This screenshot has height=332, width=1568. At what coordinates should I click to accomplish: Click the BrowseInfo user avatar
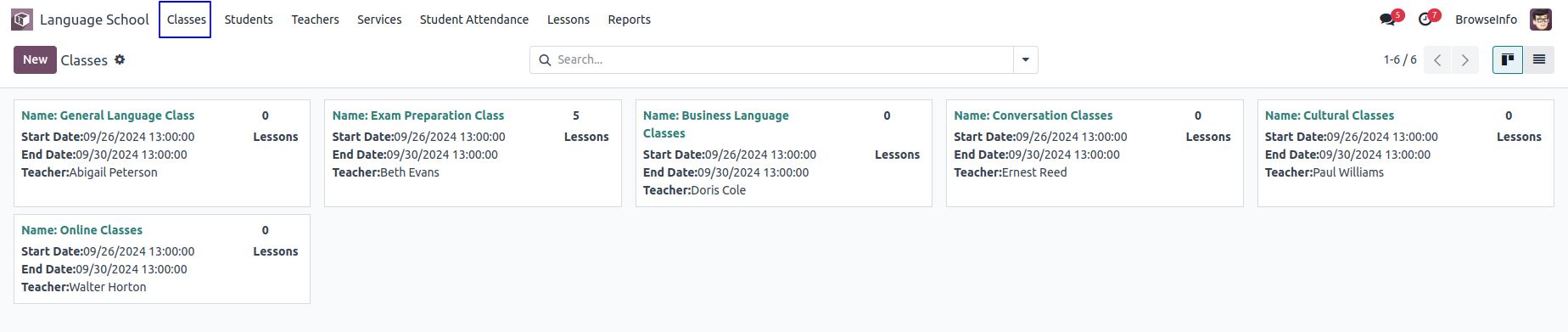1541,19
